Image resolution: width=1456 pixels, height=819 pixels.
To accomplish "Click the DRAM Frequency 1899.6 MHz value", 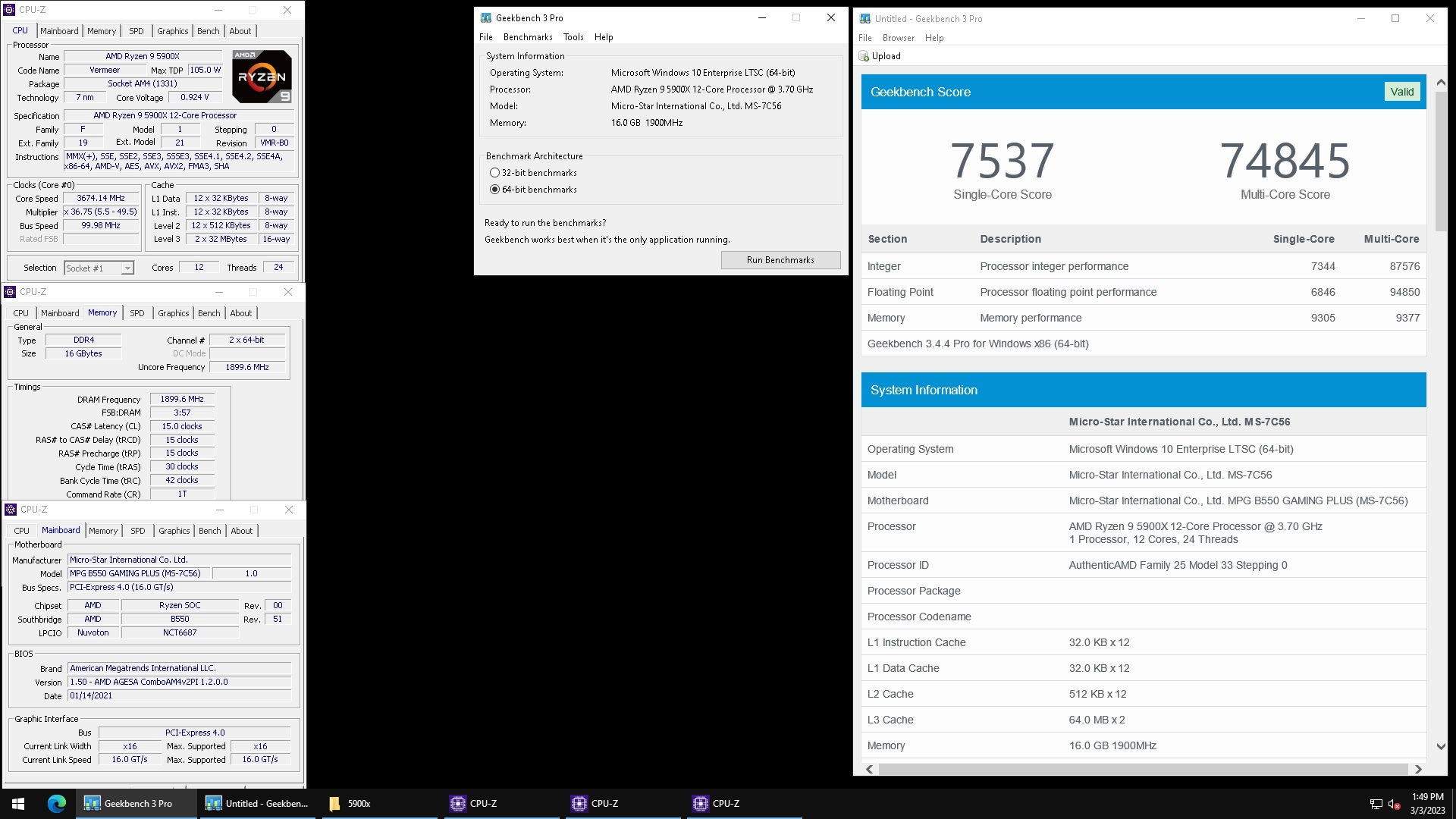I will click(182, 399).
